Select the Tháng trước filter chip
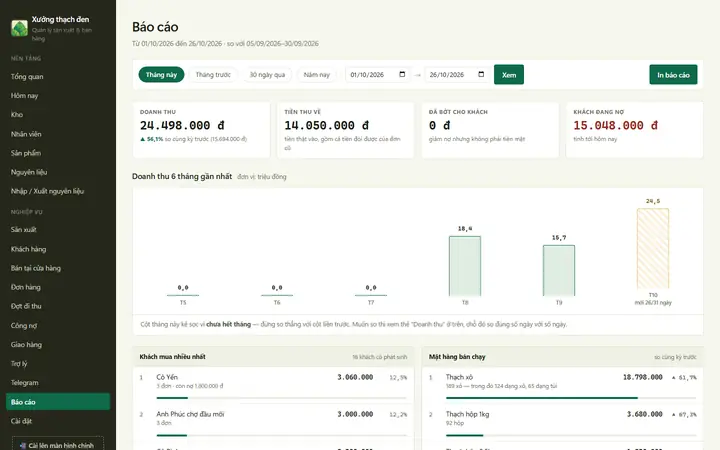The height and width of the screenshot is (450, 720). (213, 74)
